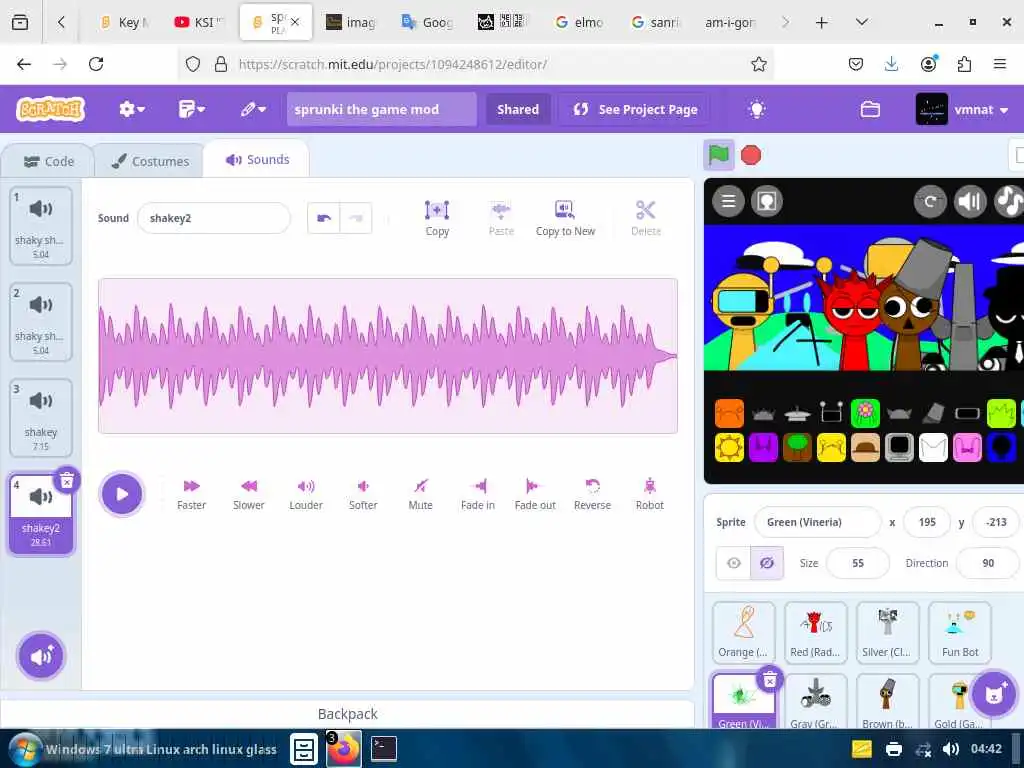The width and height of the screenshot is (1024, 768).
Task: Show the sprite with eye icon
Action: point(733,563)
